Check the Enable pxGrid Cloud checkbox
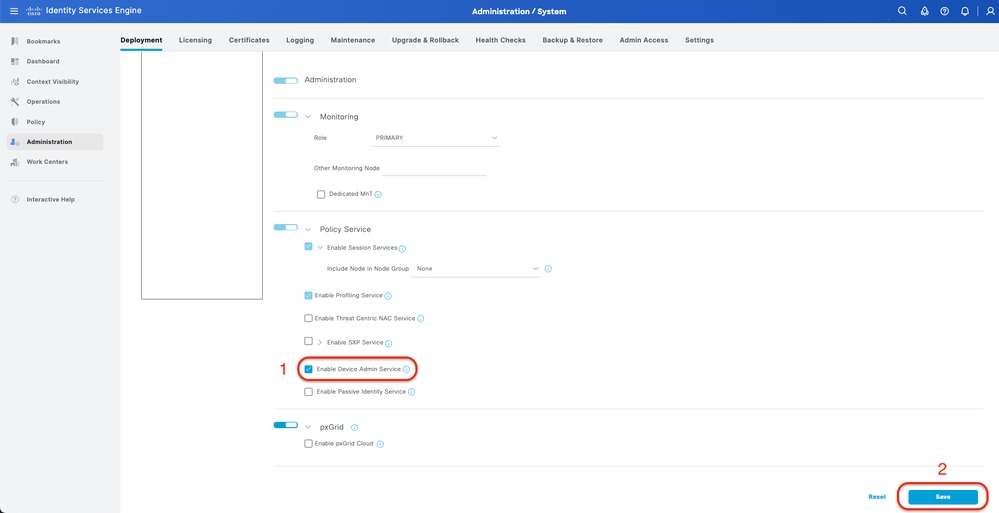999x513 pixels. click(x=308, y=444)
